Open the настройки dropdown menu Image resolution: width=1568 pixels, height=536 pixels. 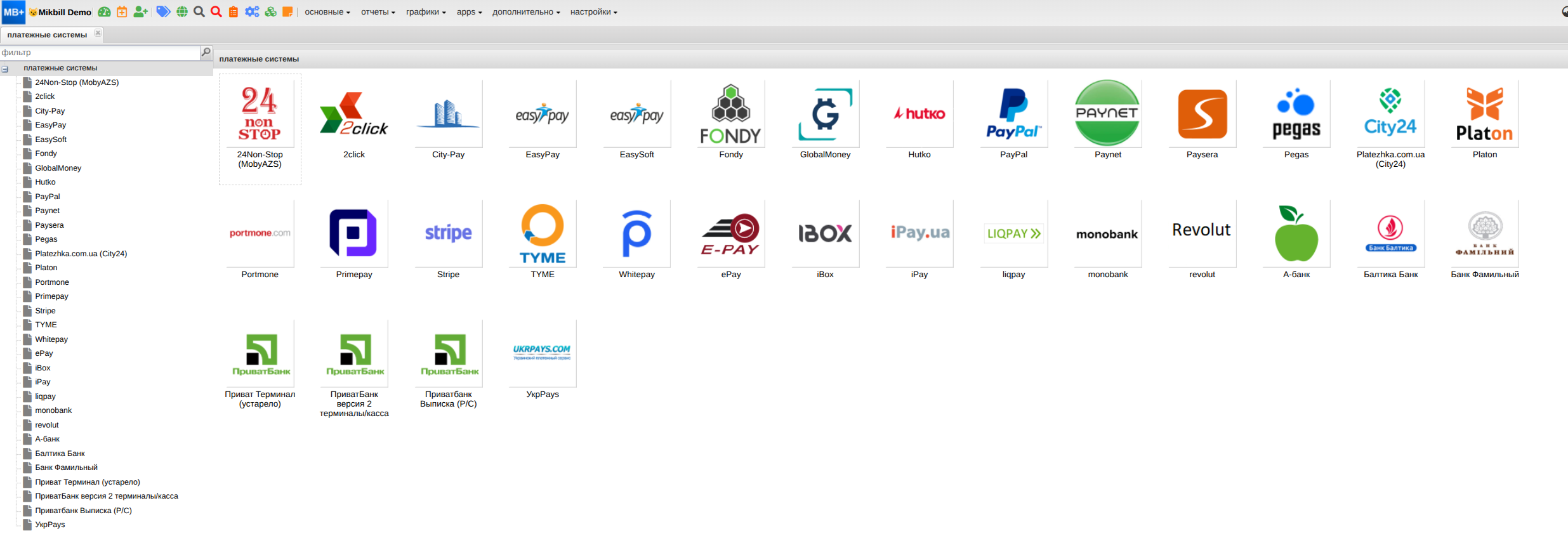pyautogui.click(x=593, y=12)
